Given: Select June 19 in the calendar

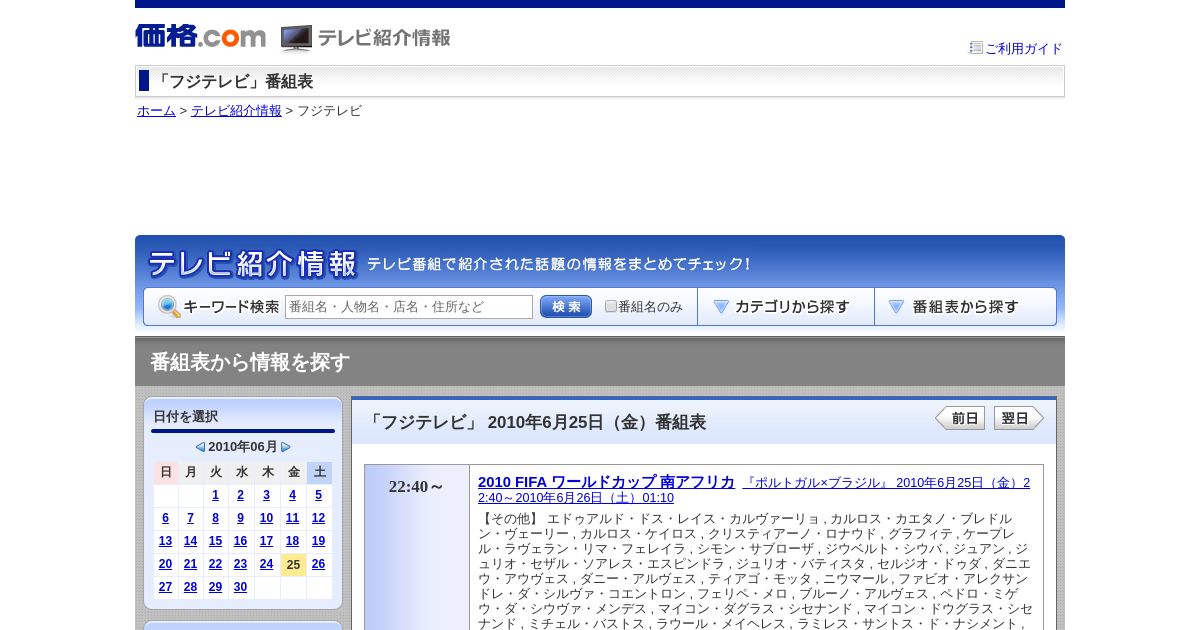Looking at the screenshot, I should coord(318,541).
